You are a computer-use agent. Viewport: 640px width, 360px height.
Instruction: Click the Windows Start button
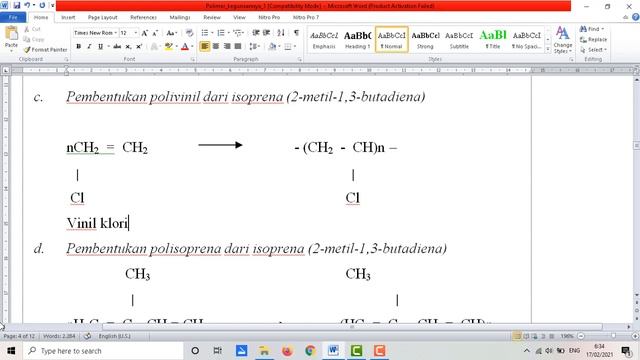click(11, 351)
